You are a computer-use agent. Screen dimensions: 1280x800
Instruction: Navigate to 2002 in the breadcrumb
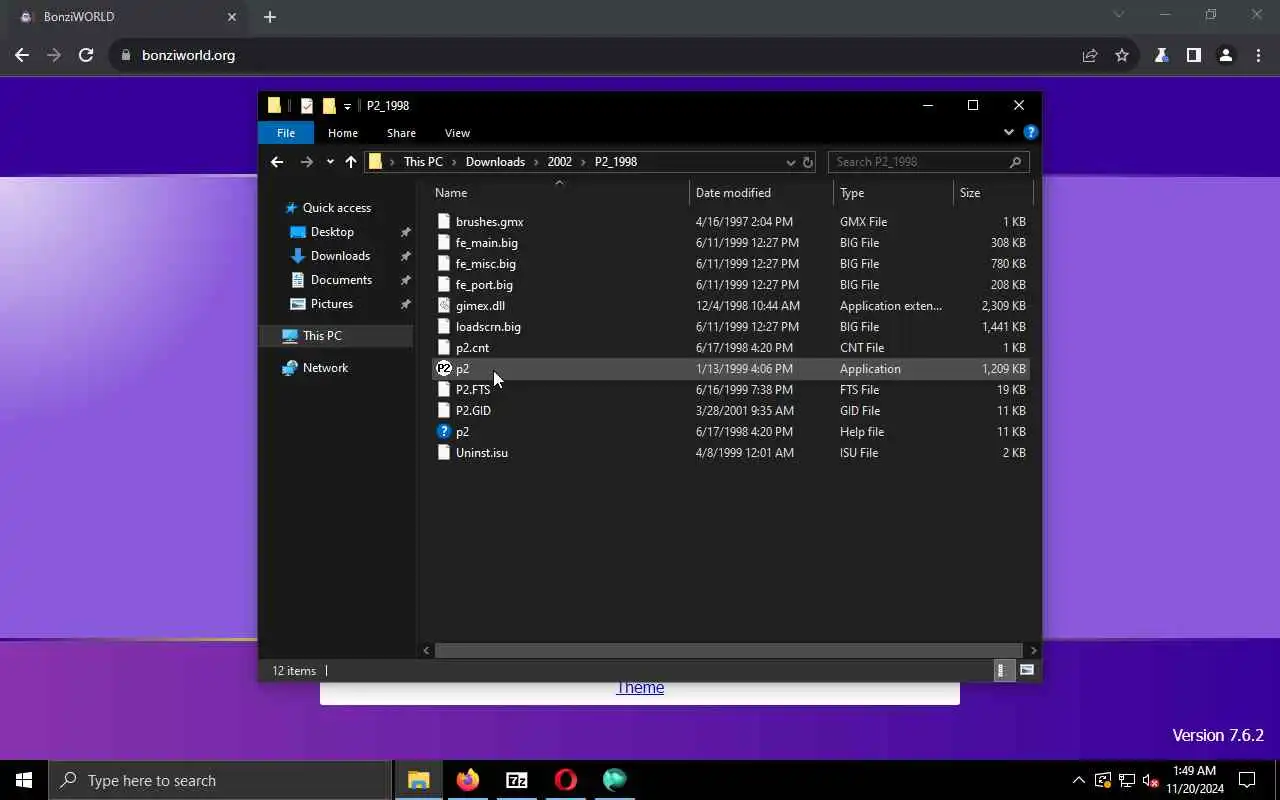(x=559, y=162)
